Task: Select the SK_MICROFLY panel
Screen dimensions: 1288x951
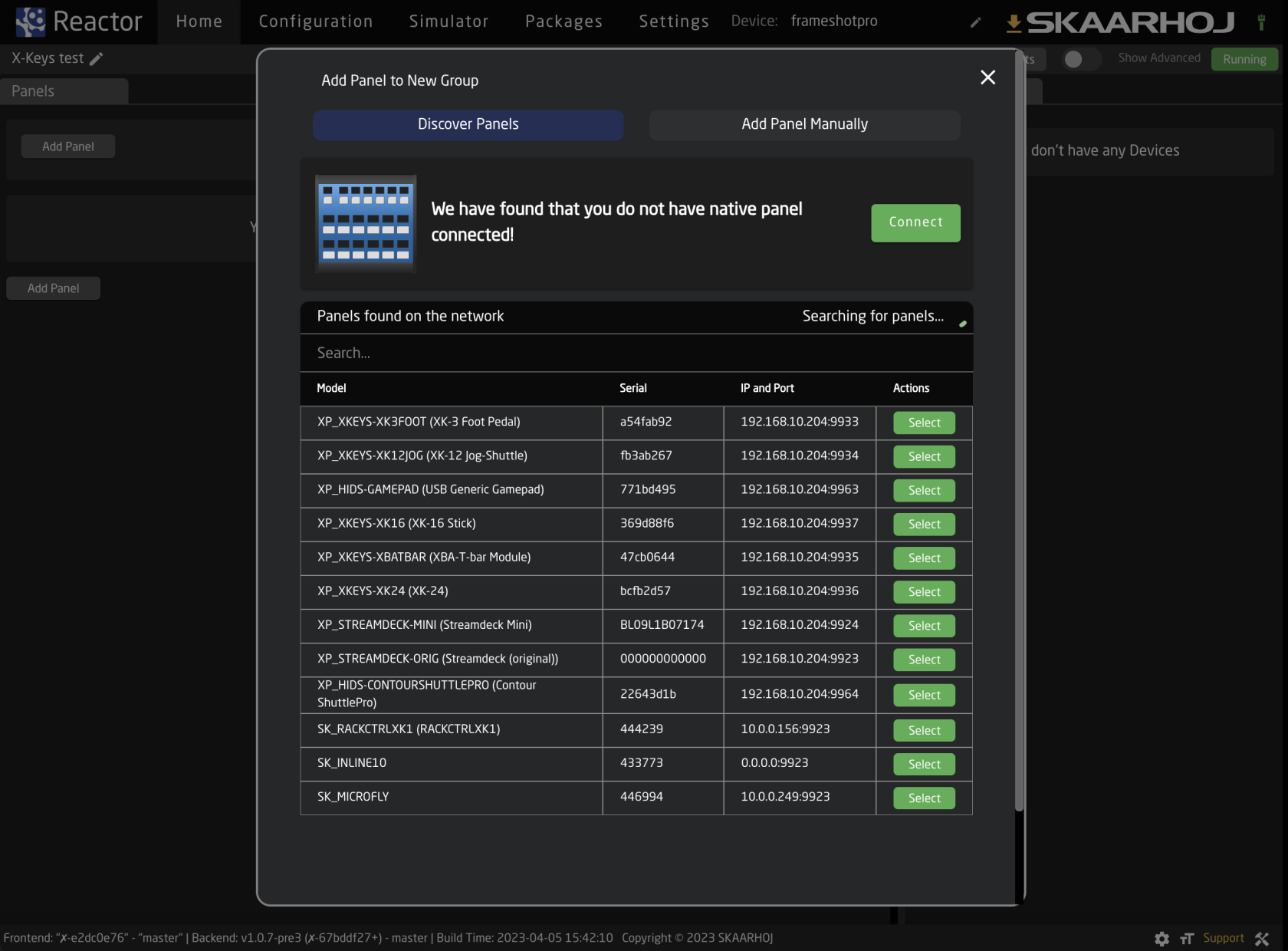Action: 925,798
